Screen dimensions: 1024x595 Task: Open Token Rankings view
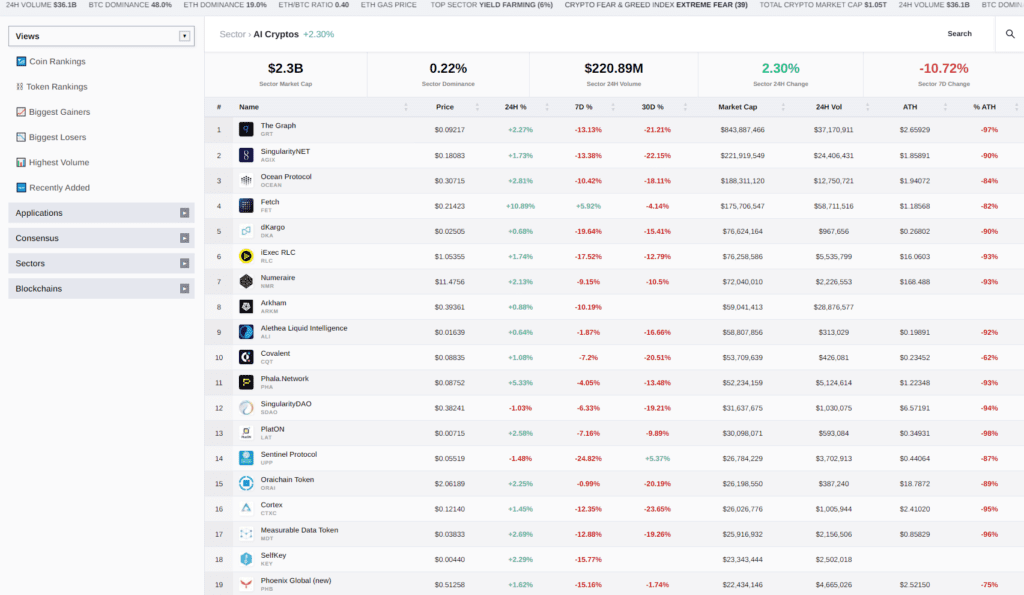click(57, 87)
